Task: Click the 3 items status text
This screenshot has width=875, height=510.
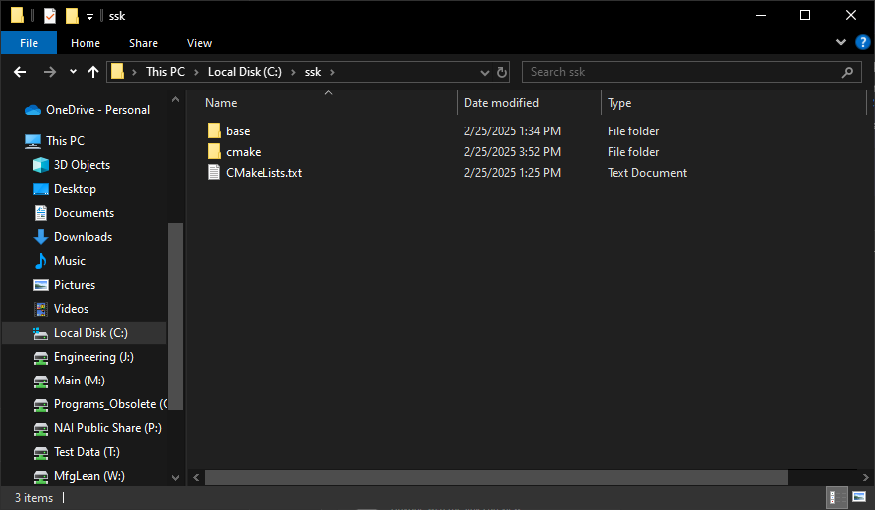Action: 33,498
